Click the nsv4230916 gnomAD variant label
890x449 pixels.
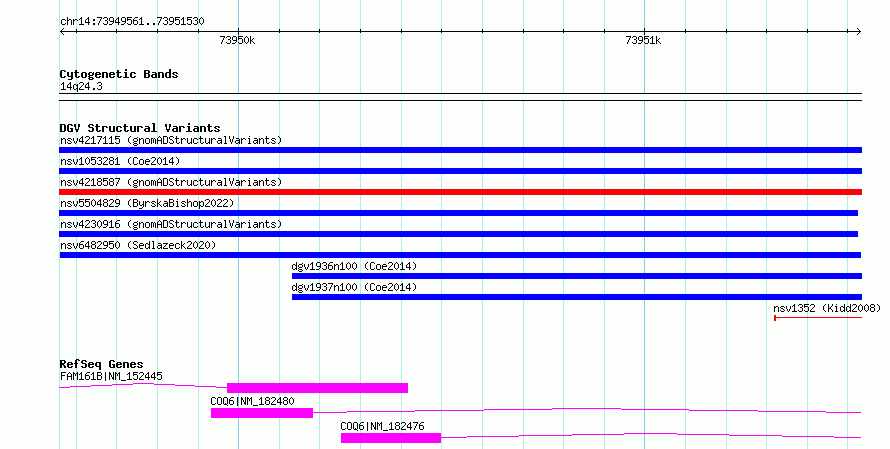pyautogui.click(x=171, y=224)
